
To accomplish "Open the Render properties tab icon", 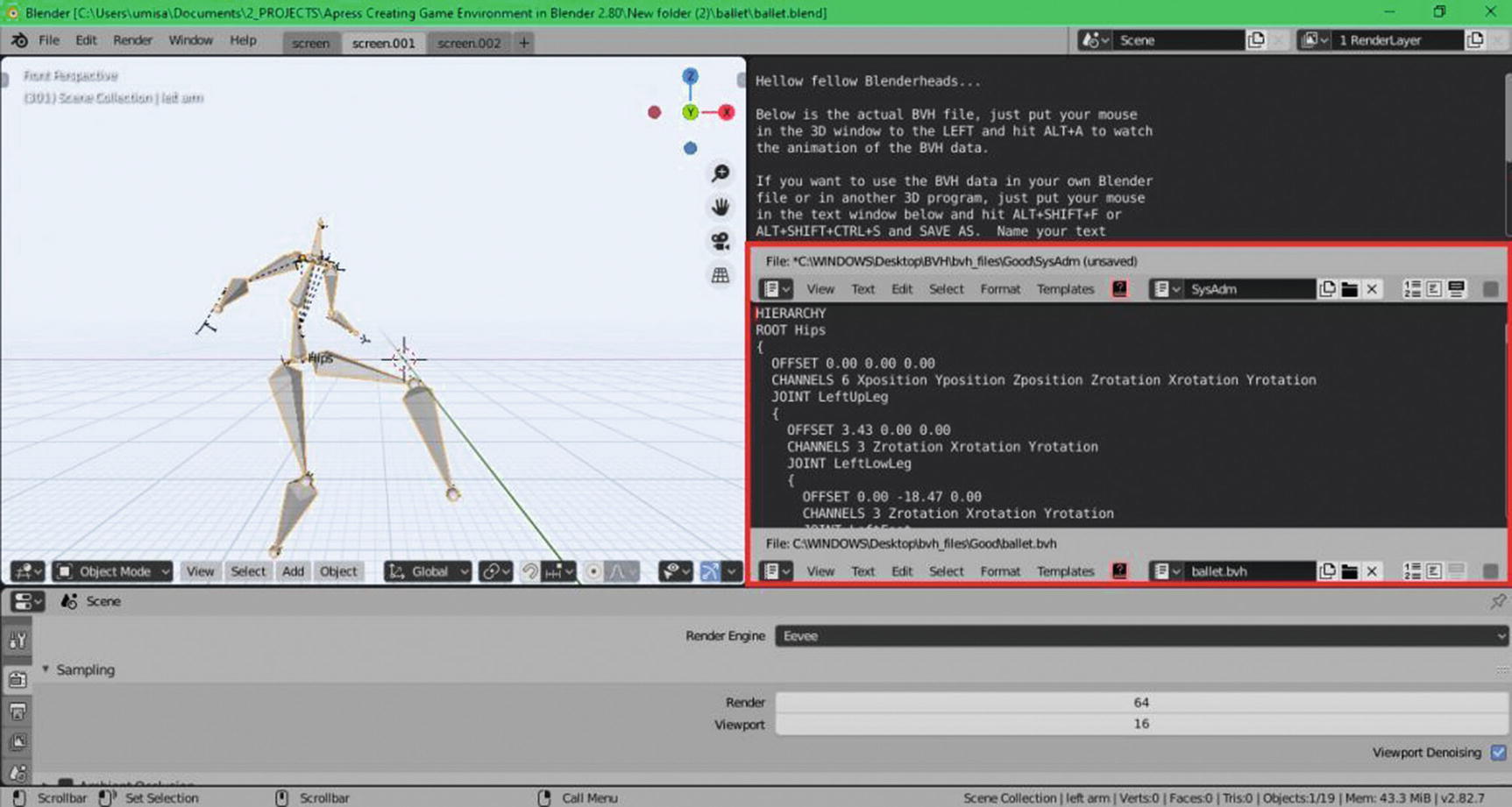I will pyautogui.click(x=18, y=678).
